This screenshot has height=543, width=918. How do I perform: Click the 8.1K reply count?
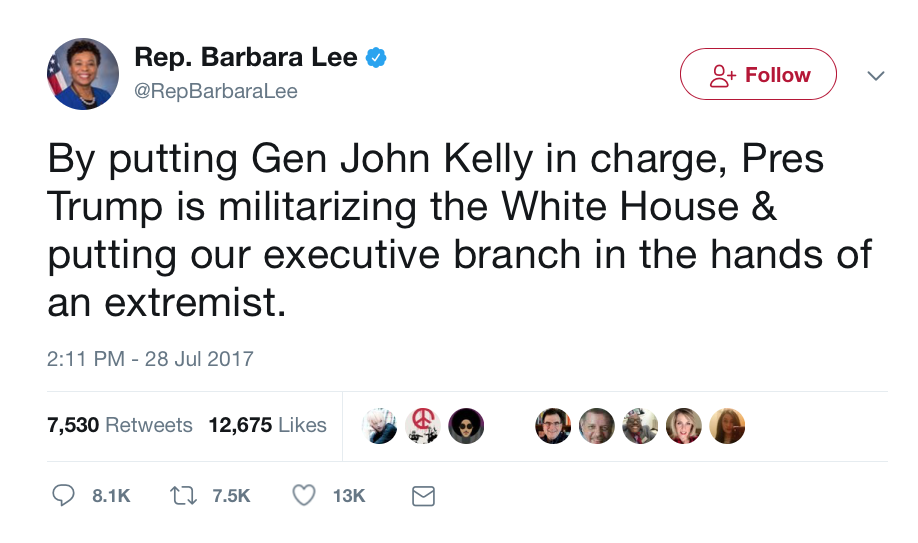(111, 495)
